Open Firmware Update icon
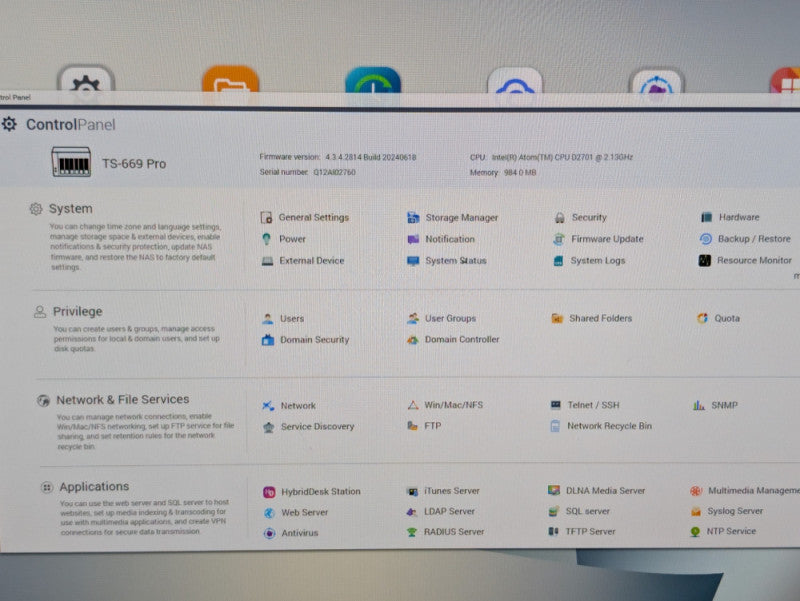800x601 pixels. (559, 239)
